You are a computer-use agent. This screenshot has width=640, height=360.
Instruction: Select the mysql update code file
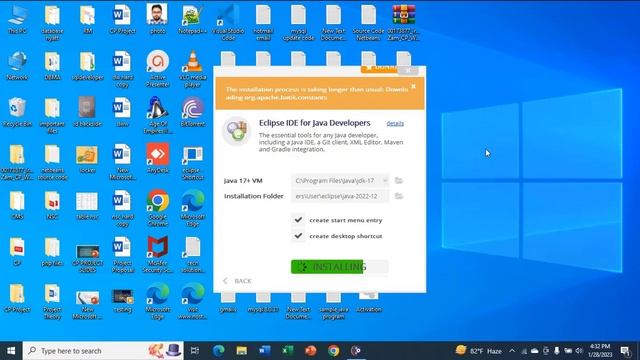pos(298,22)
